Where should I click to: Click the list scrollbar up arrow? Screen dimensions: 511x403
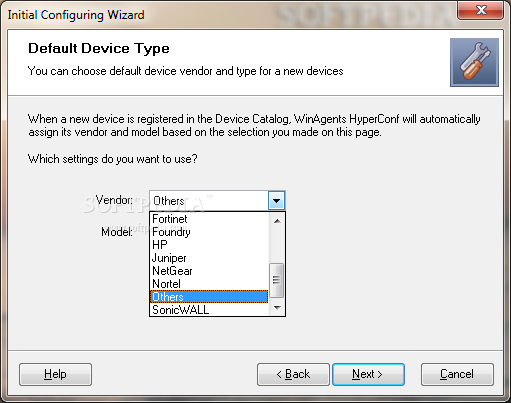coord(277,221)
